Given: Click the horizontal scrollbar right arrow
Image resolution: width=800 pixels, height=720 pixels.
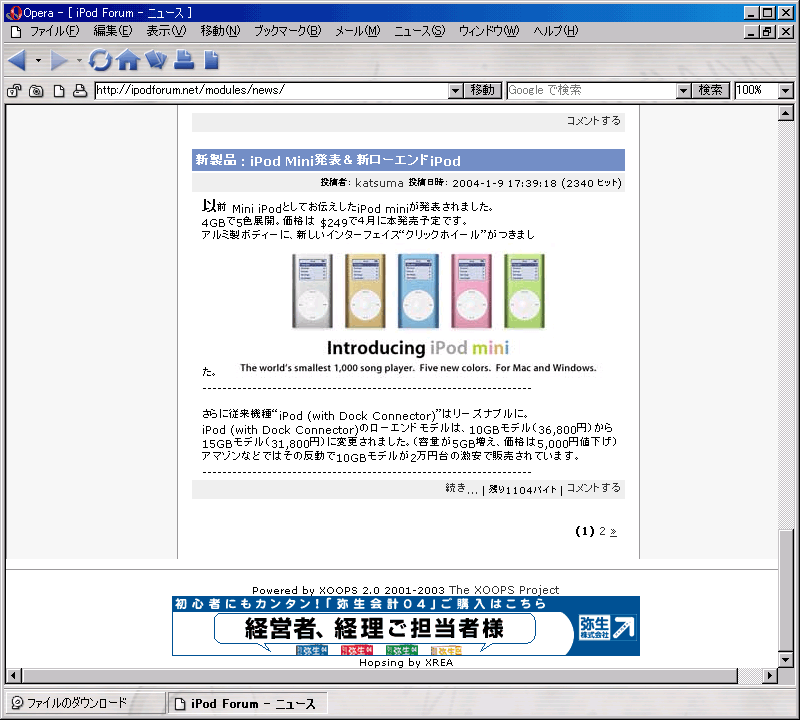Looking at the screenshot, I should [770, 676].
